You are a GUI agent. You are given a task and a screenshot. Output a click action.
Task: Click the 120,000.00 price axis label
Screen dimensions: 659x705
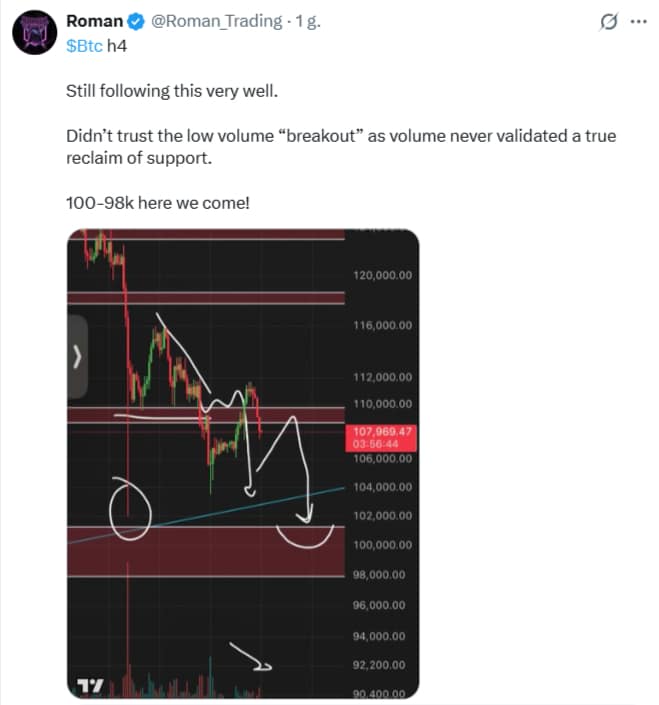pos(383,275)
